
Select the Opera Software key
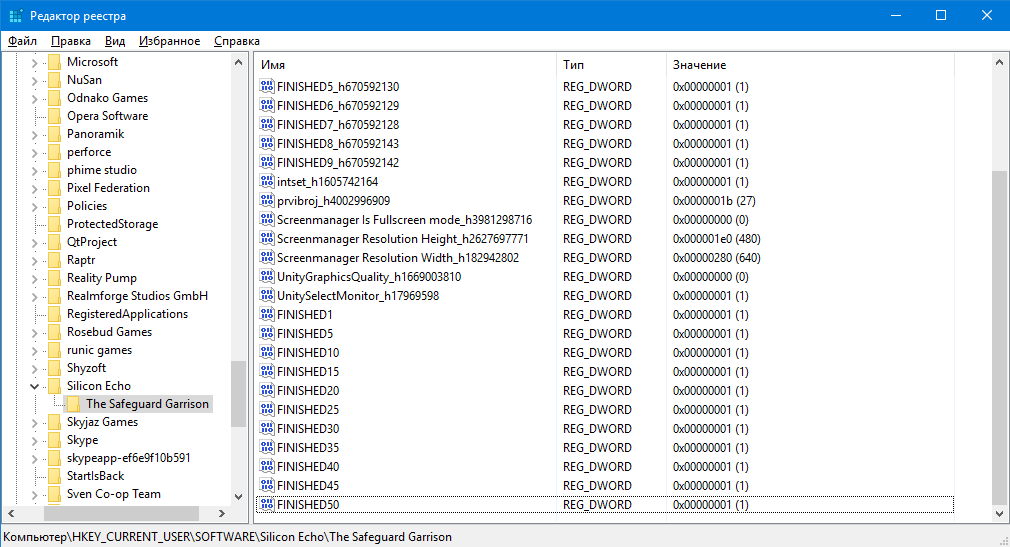107,116
